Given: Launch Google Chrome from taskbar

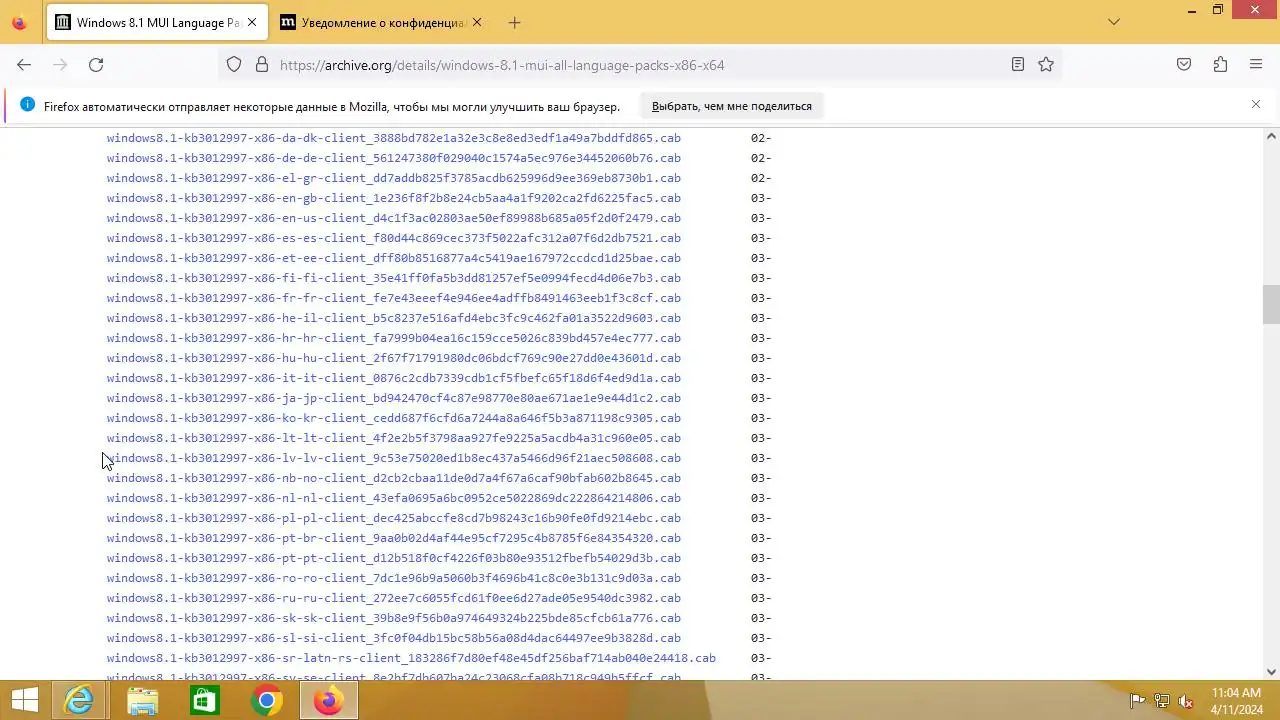Looking at the screenshot, I should coord(266,700).
